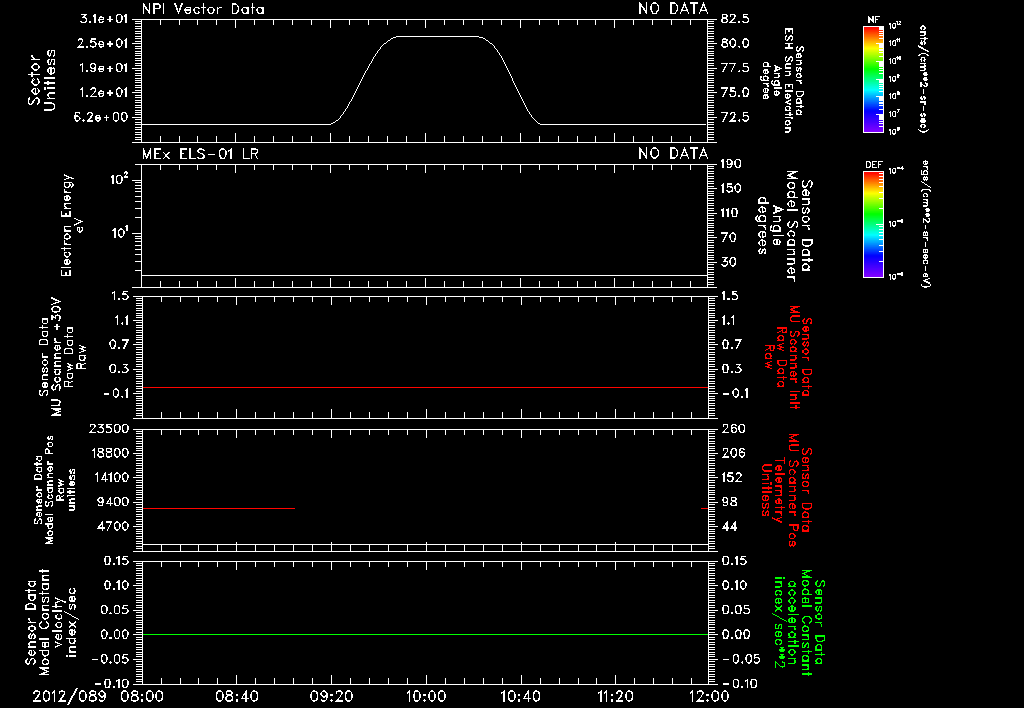Click the 190 scanner angle tick
This screenshot has width=1024, height=708.
[x=731, y=164]
